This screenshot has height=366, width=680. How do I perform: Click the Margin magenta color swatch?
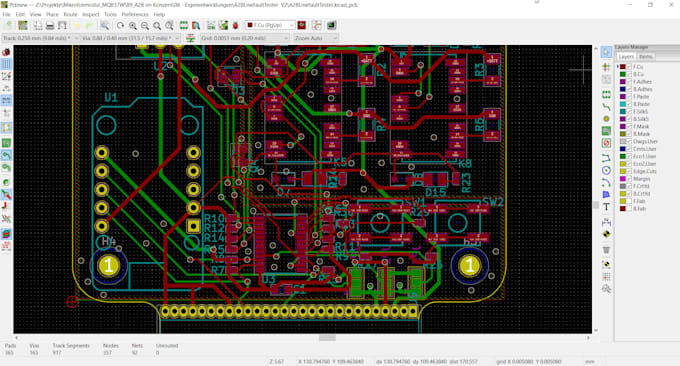pyautogui.click(x=623, y=179)
